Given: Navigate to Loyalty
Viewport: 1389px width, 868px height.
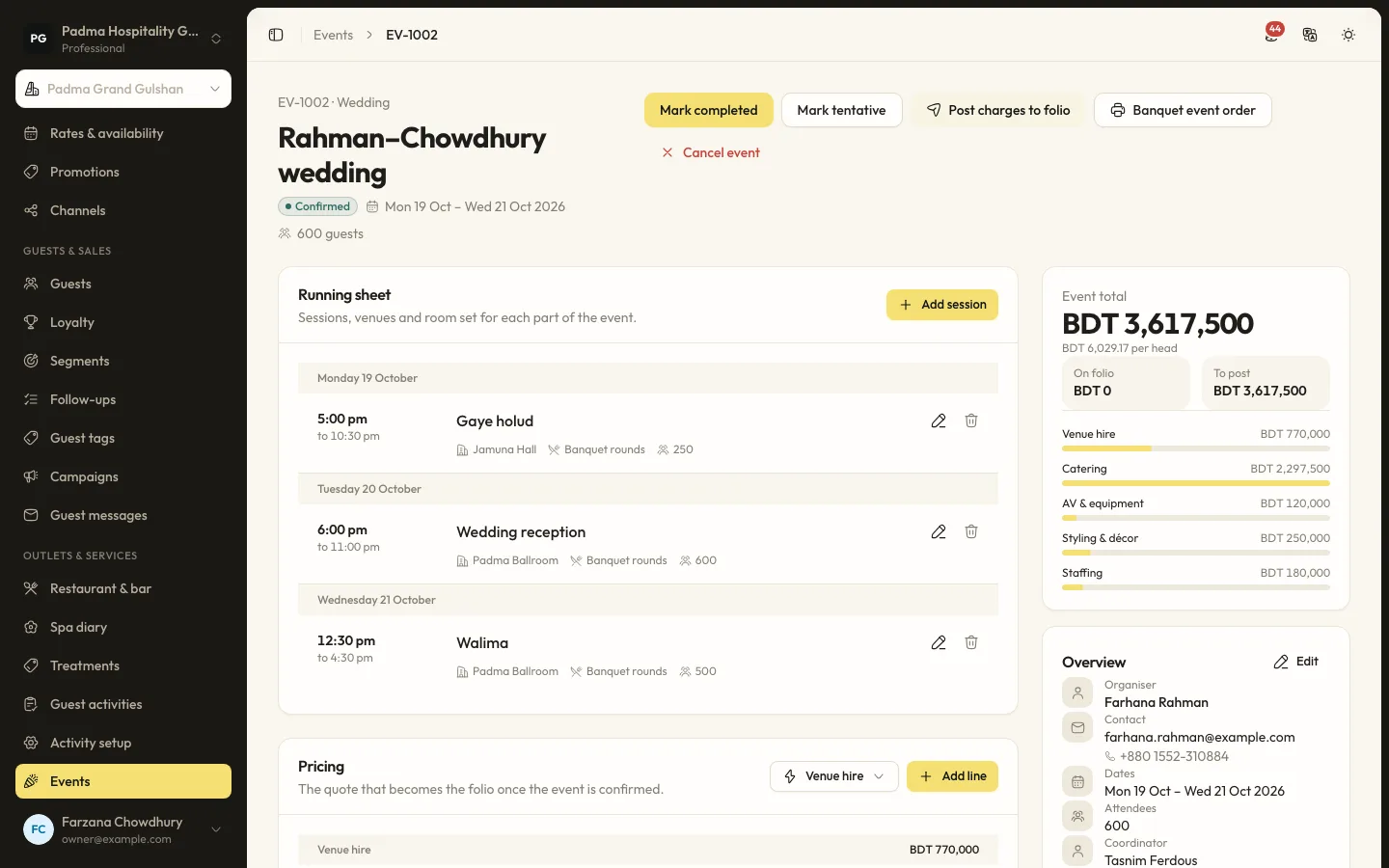Looking at the screenshot, I should 123,322.
